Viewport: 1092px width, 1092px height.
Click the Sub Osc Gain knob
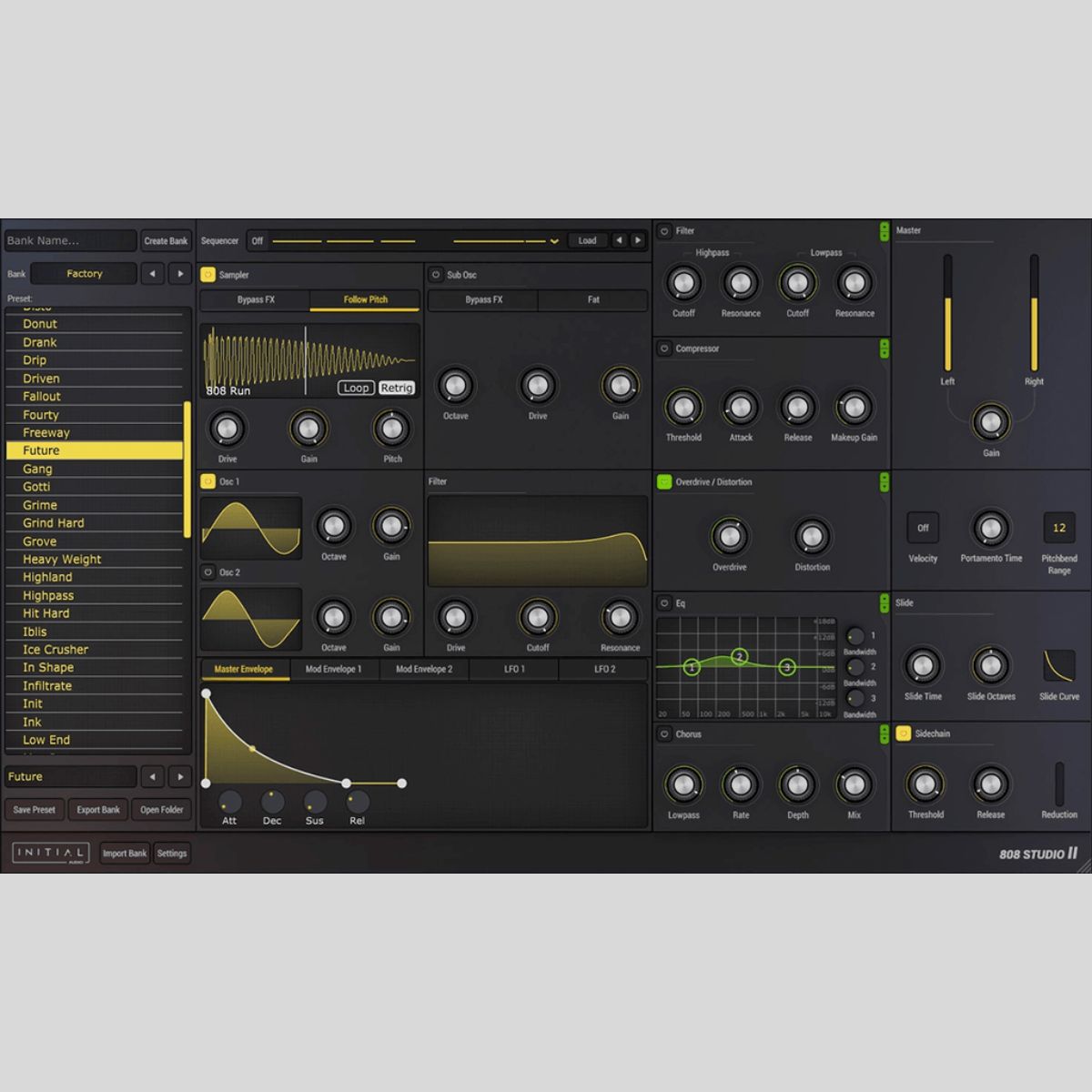[x=620, y=386]
